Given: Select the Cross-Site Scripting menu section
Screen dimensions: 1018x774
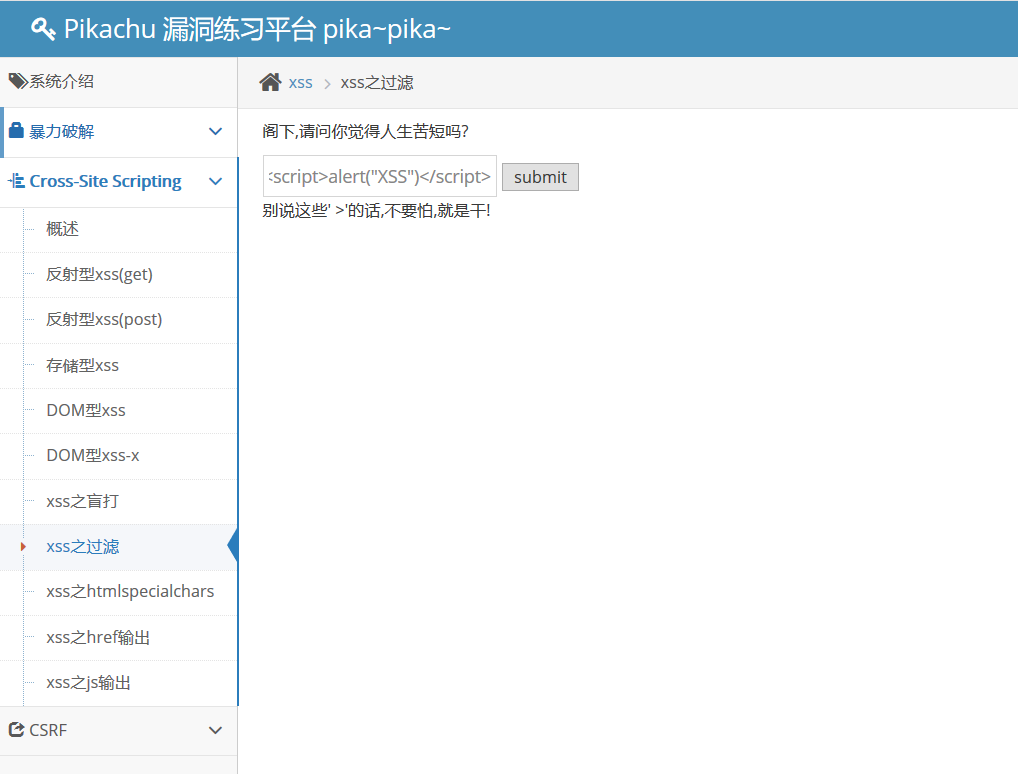Looking at the screenshot, I should tap(118, 182).
